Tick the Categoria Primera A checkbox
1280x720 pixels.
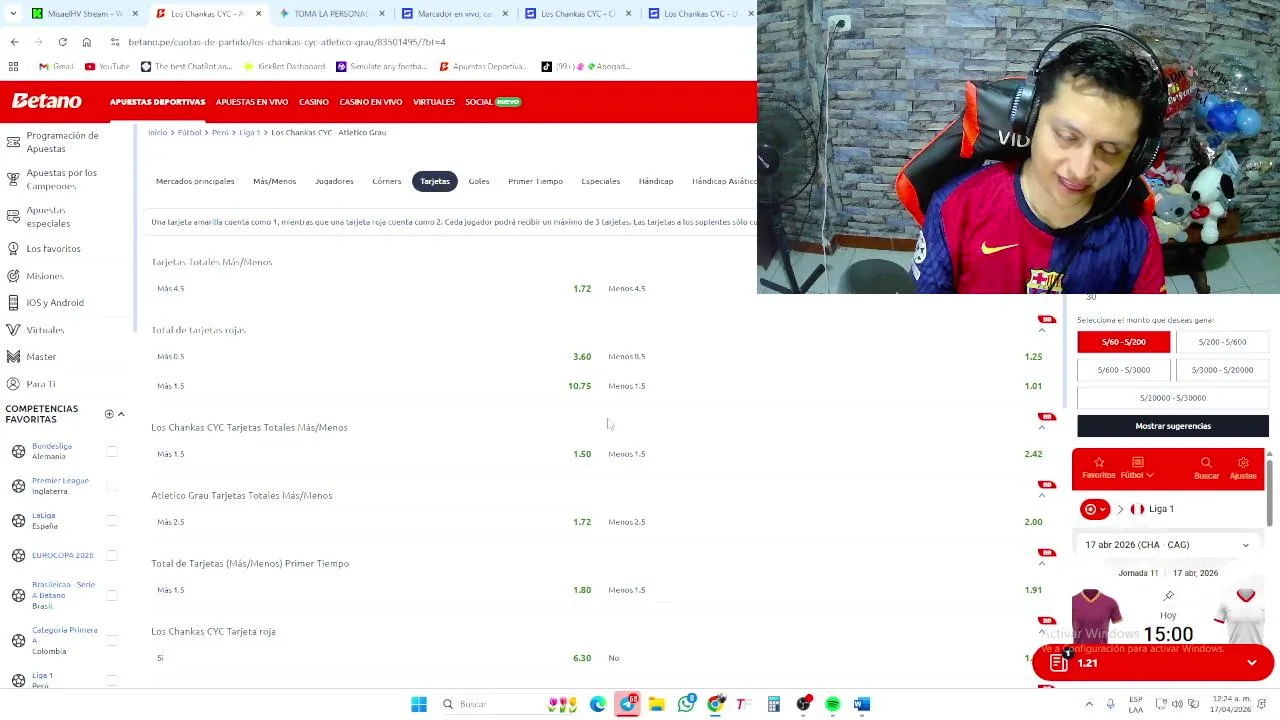click(x=112, y=640)
